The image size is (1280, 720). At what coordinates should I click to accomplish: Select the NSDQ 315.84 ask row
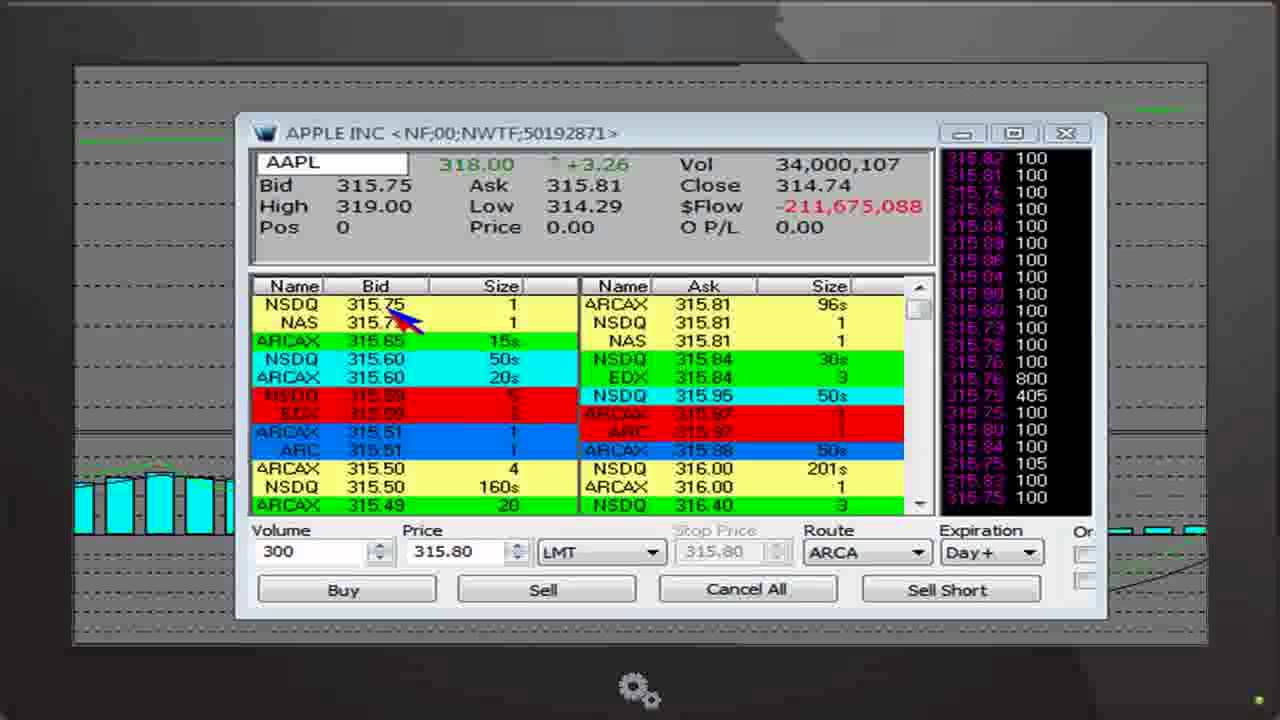[x=742, y=359]
